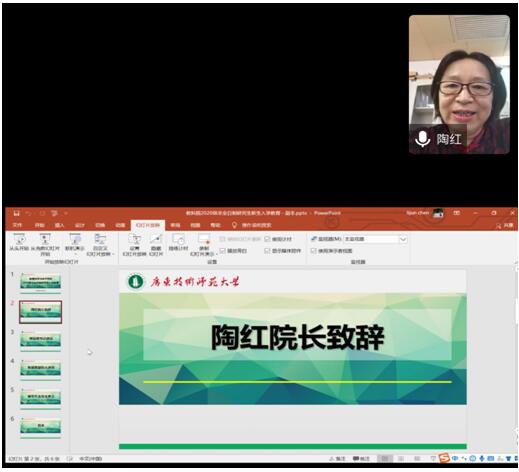
Task: Click the Save icon in title bar
Action: pos(16,213)
